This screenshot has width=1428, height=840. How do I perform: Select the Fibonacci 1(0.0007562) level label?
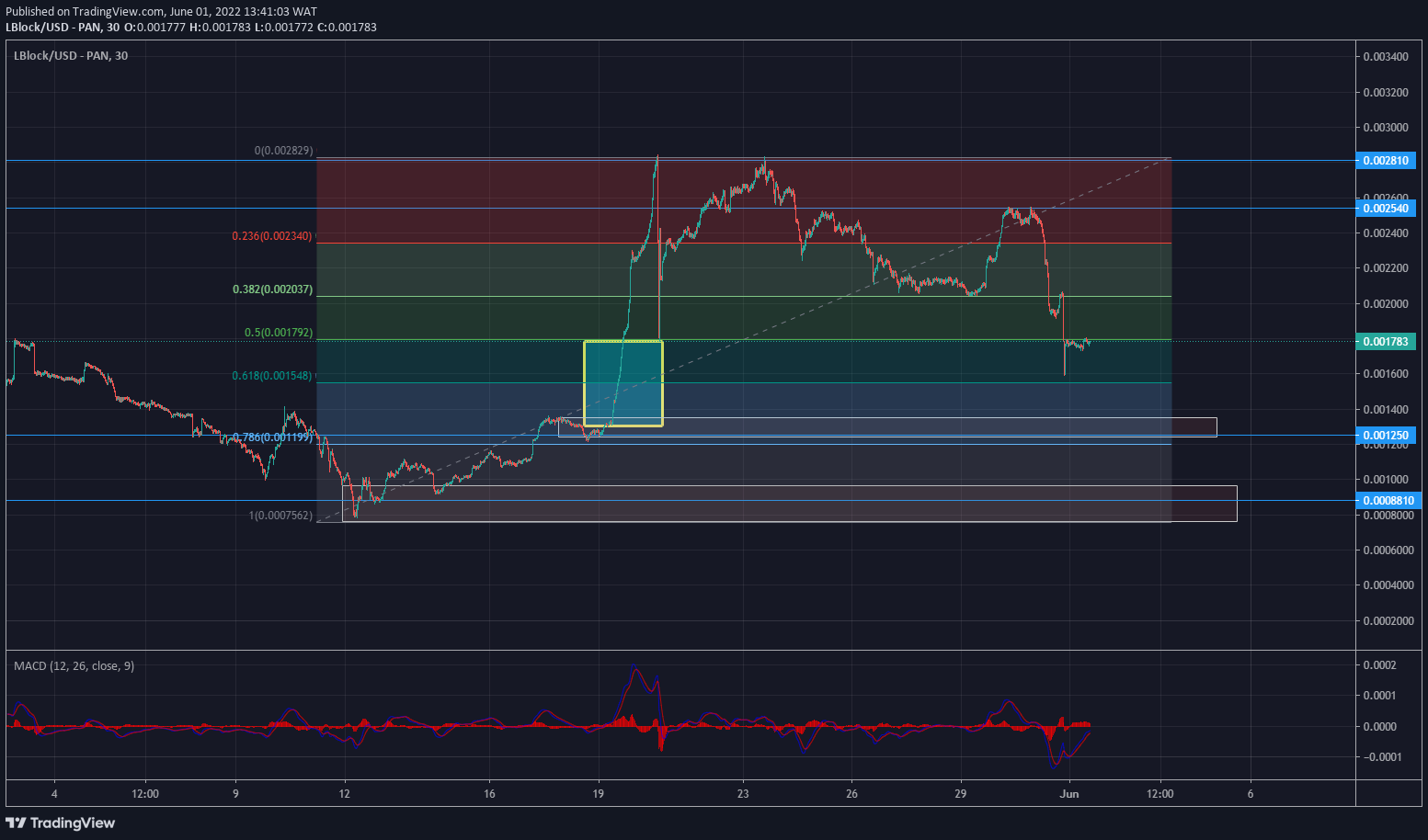point(281,516)
